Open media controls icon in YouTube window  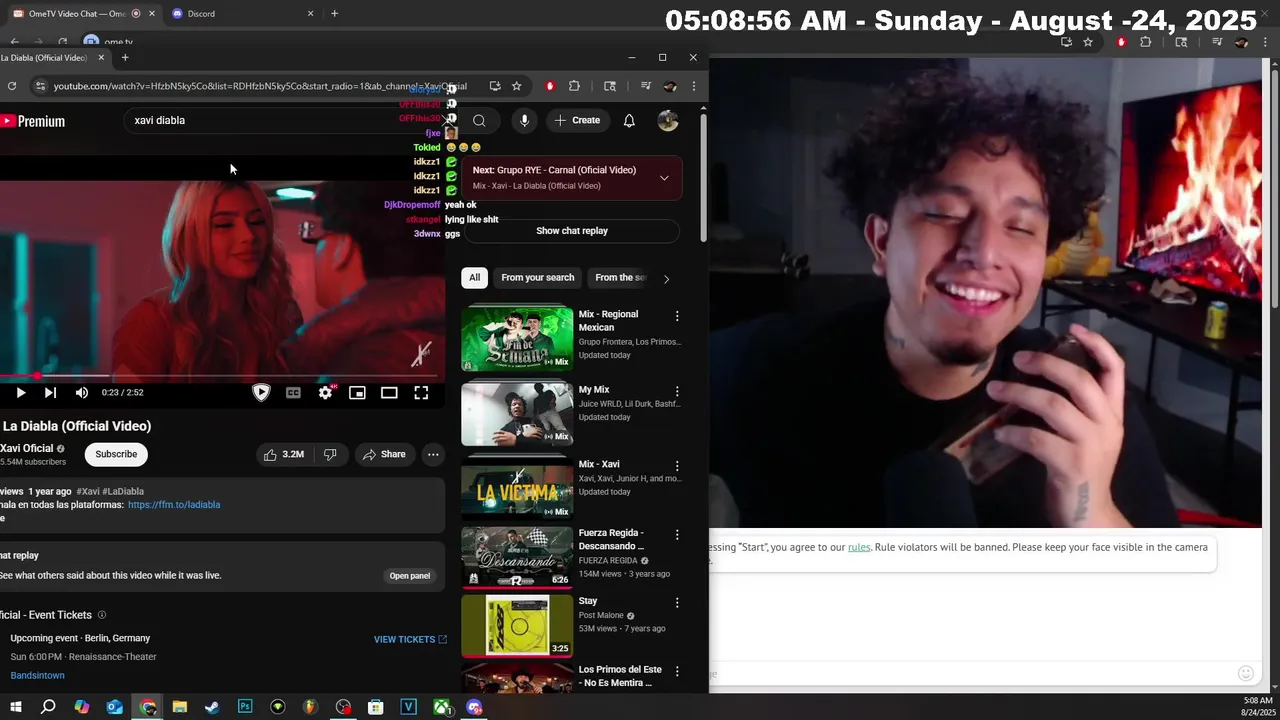[x=646, y=86]
